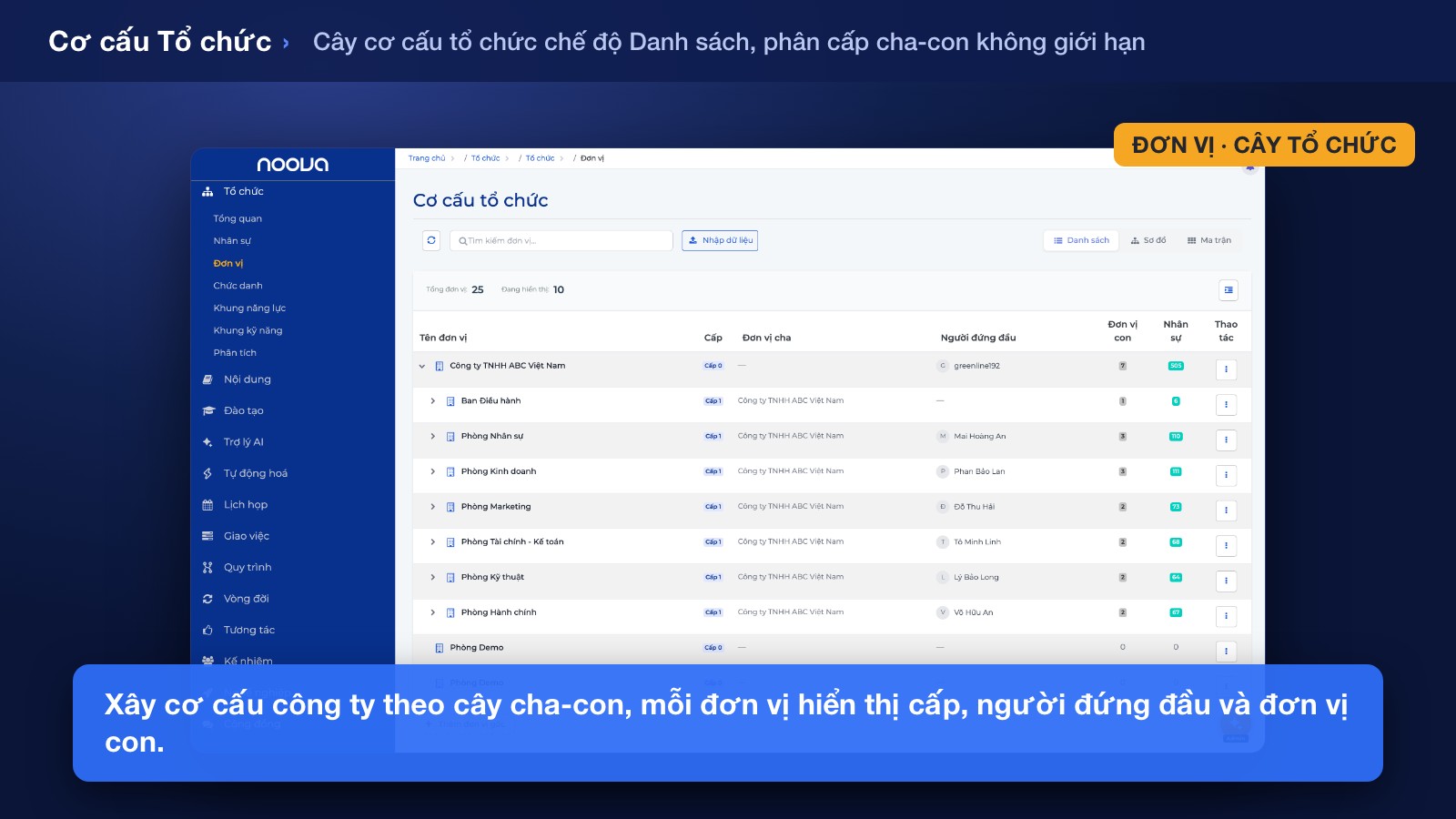1456x819 pixels.
Task: Go to the Trang chủ breadcrumb link
Action: tap(427, 158)
